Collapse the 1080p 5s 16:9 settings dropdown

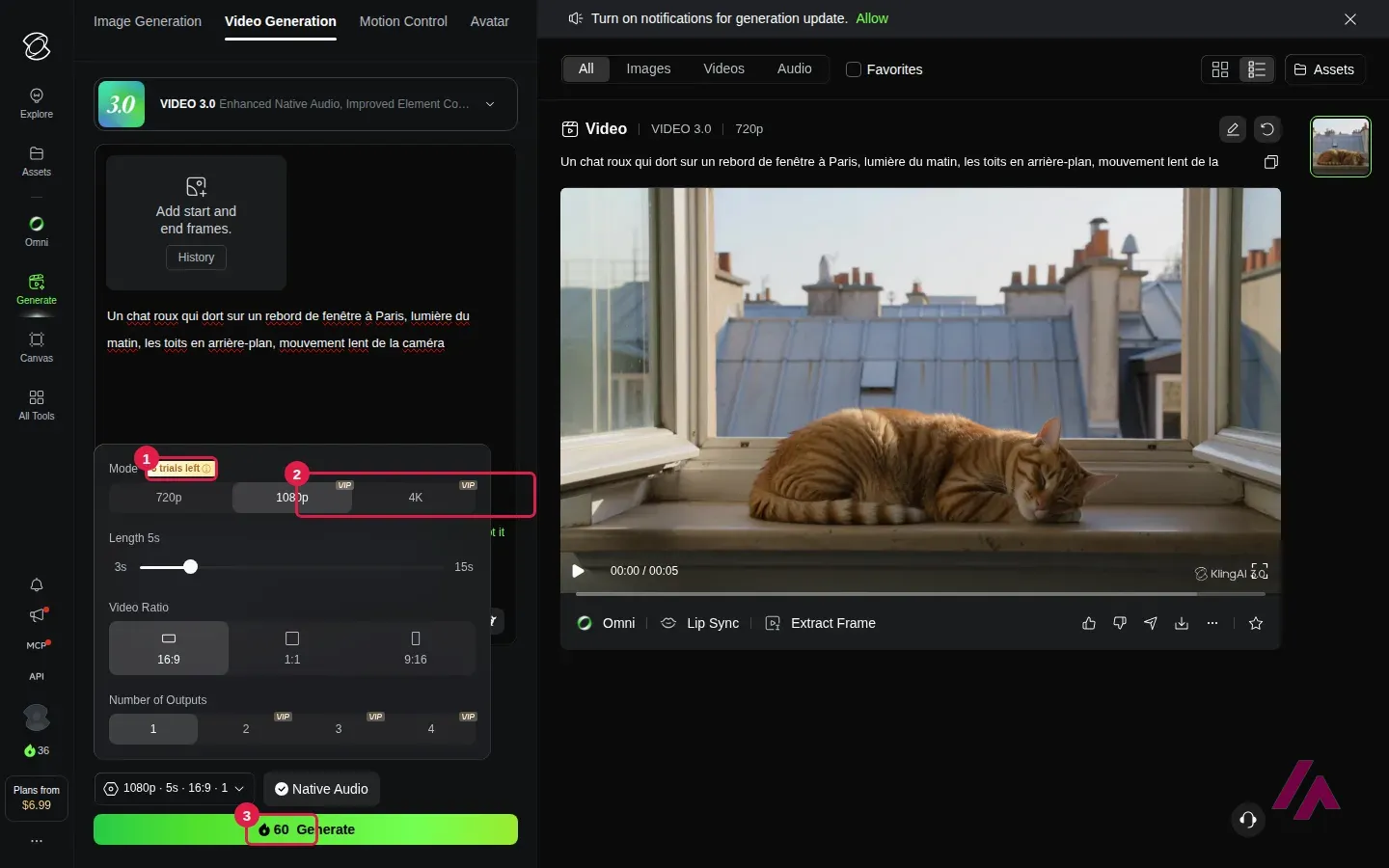click(x=175, y=788)
